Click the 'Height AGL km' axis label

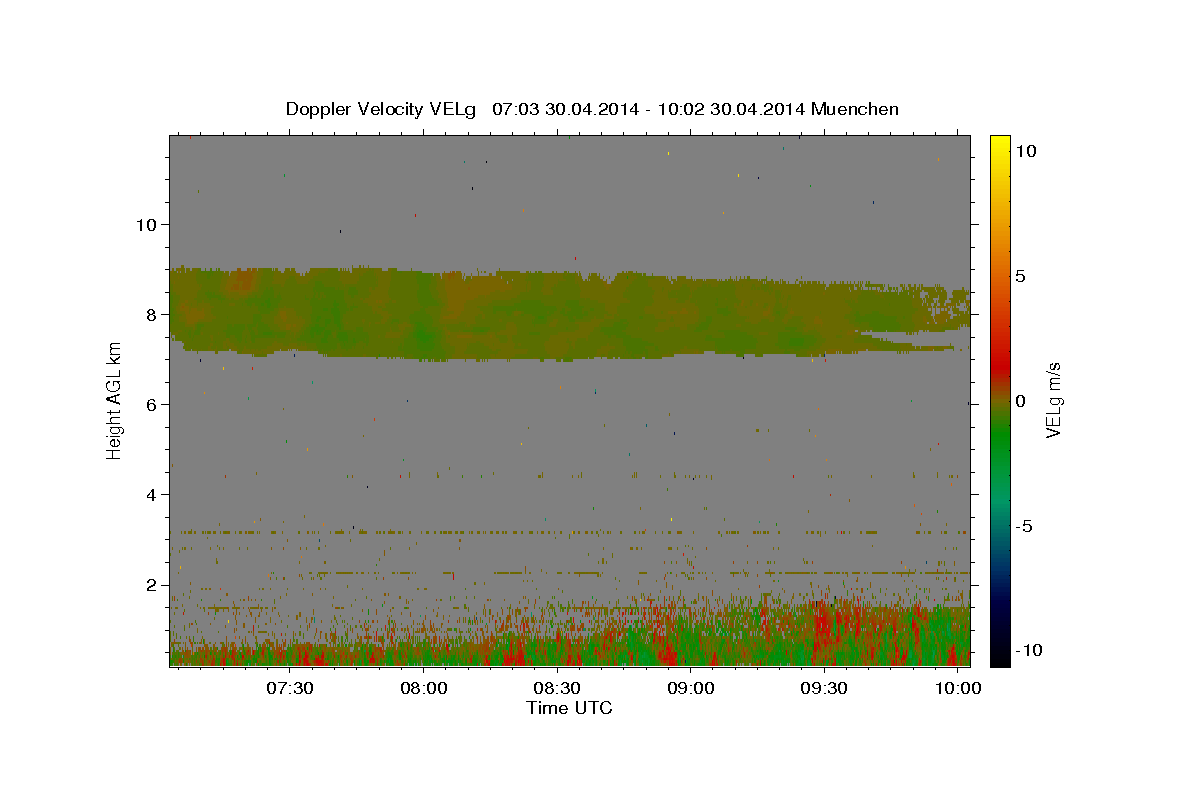coord(114,400)
